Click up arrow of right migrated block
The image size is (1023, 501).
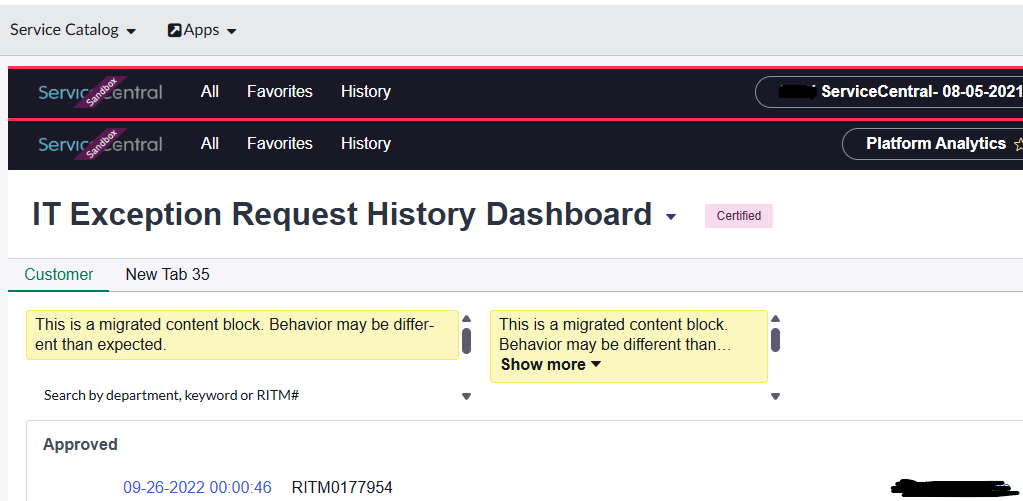(x=775, y=320)
